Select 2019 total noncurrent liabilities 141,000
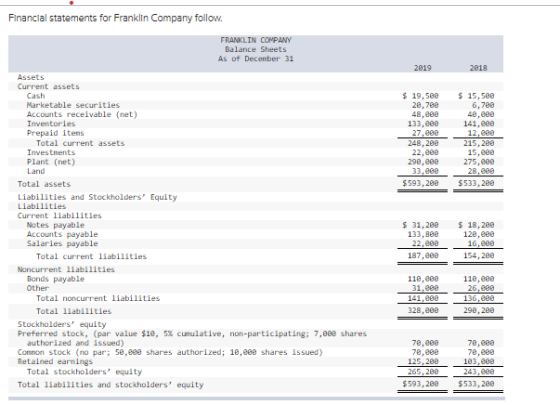 423,298
